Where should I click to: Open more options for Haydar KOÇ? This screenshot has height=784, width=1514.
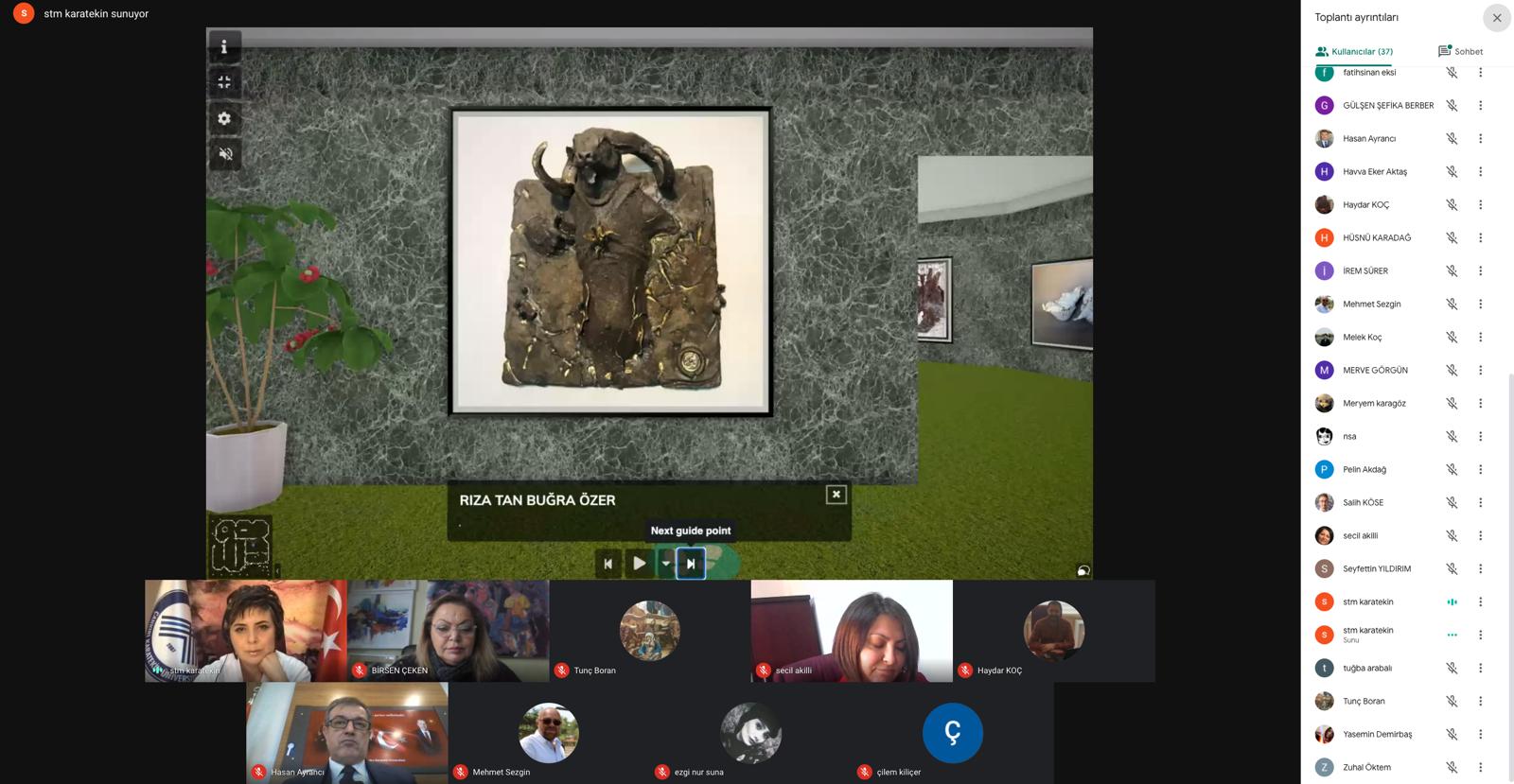tap(1481, 205)
